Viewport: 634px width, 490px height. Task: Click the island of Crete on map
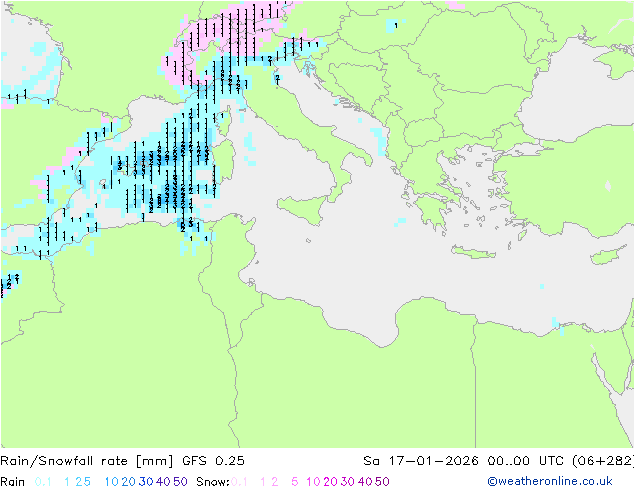pyautogui.click(x=473, y=252)
